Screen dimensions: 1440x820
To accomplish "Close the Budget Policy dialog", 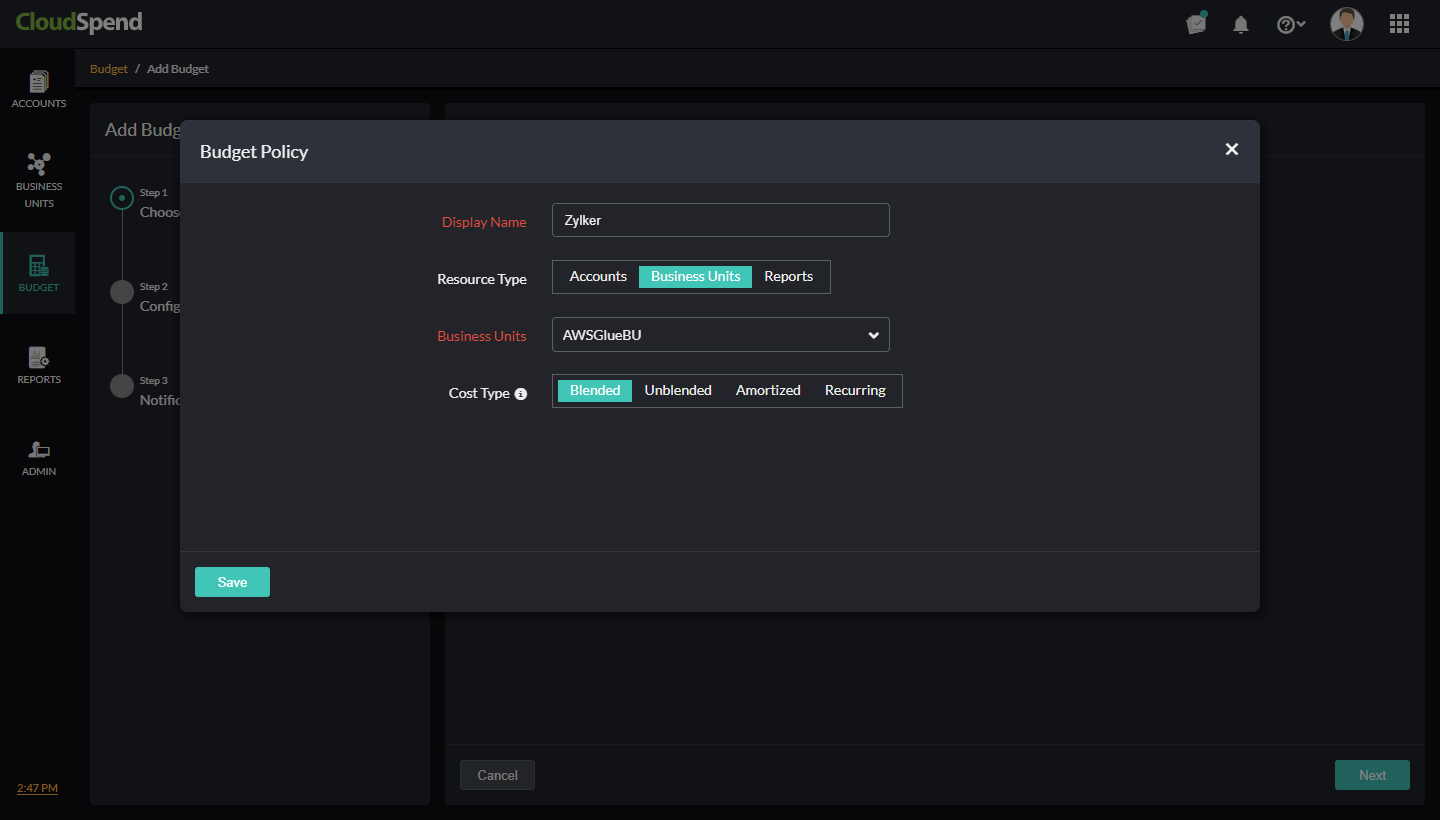I will tap(1232, 149).
